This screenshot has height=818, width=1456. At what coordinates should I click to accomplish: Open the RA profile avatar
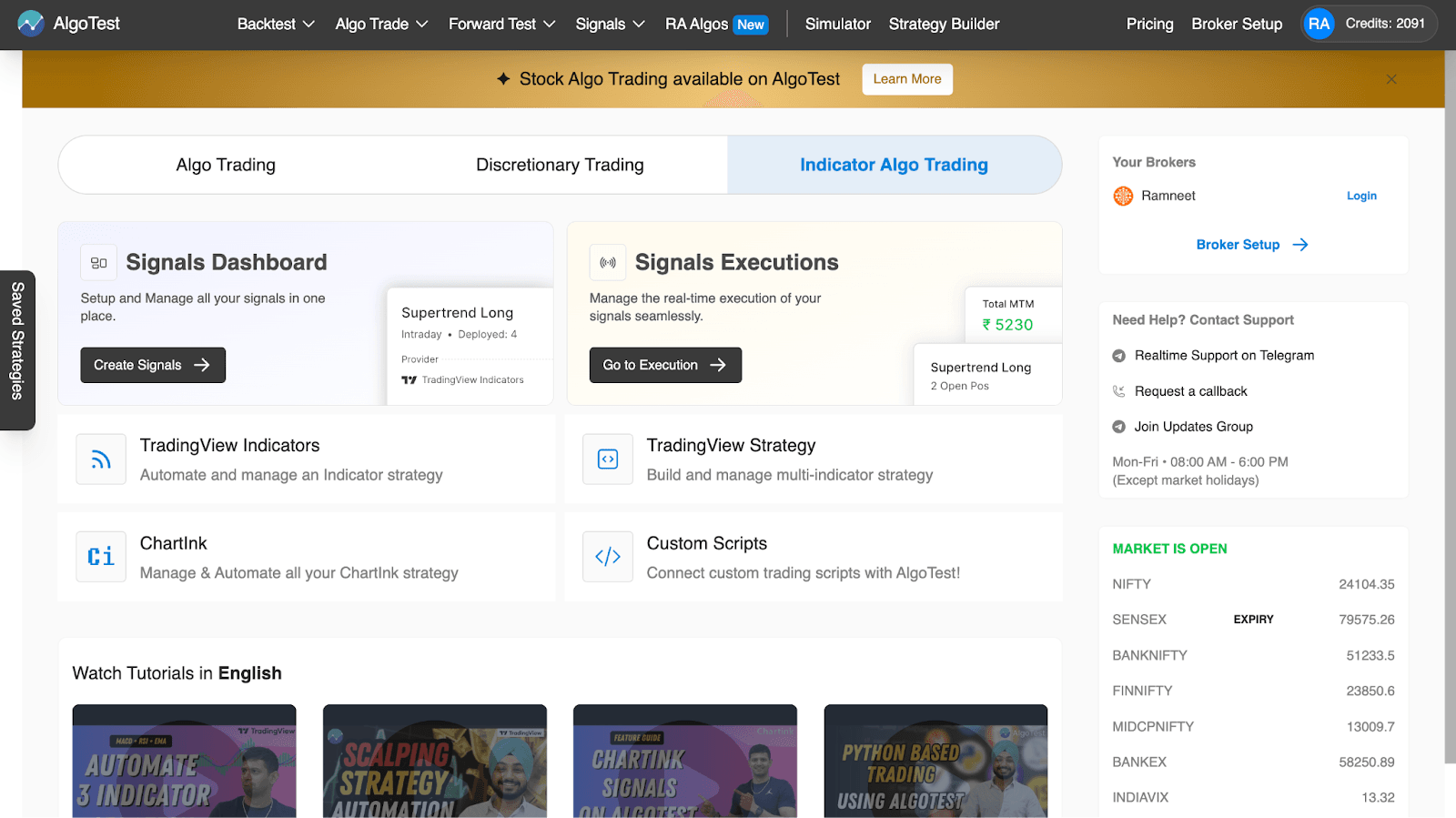point(1319,24)
